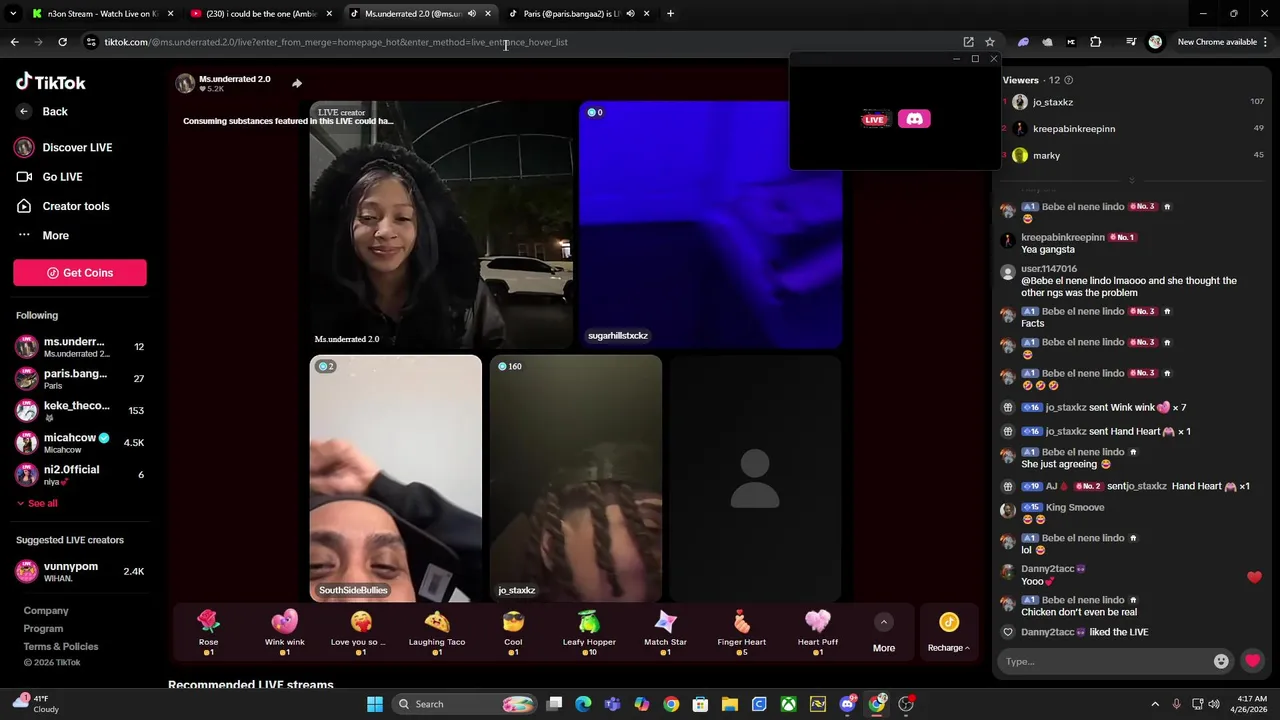Click the TikTok logo

(x=51, y=83)
